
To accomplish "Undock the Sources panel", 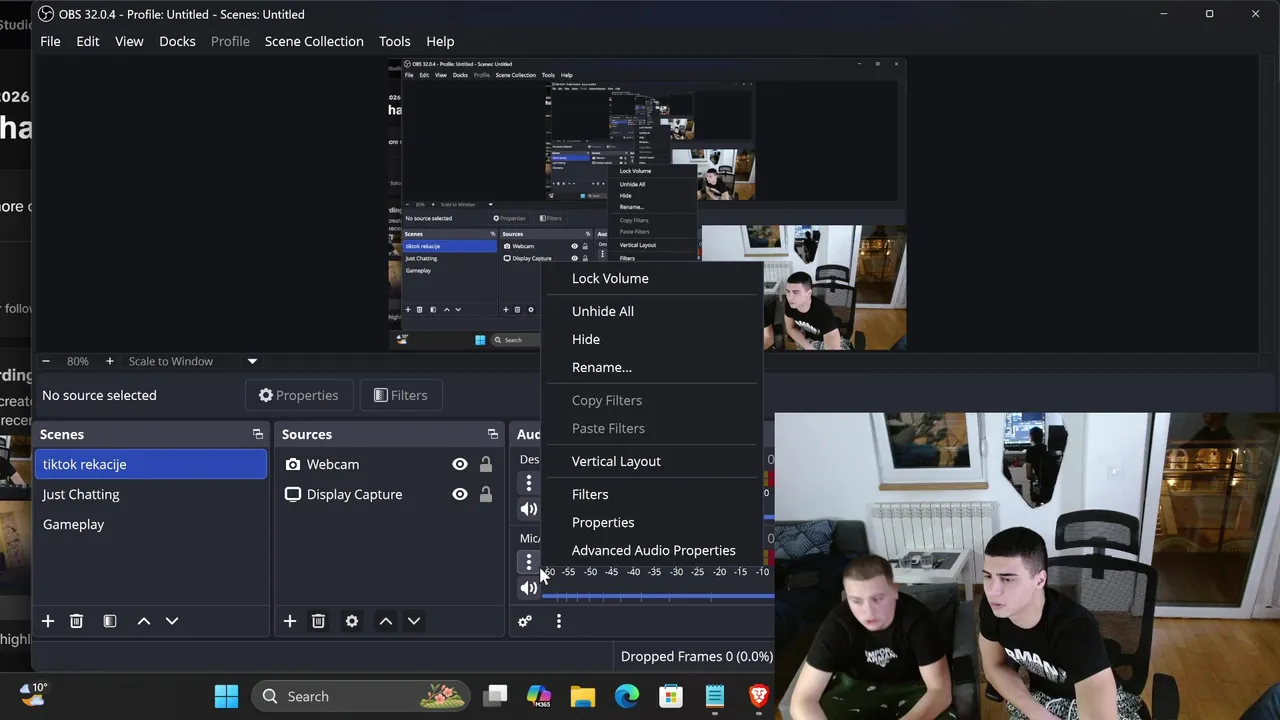I will 493,434.
